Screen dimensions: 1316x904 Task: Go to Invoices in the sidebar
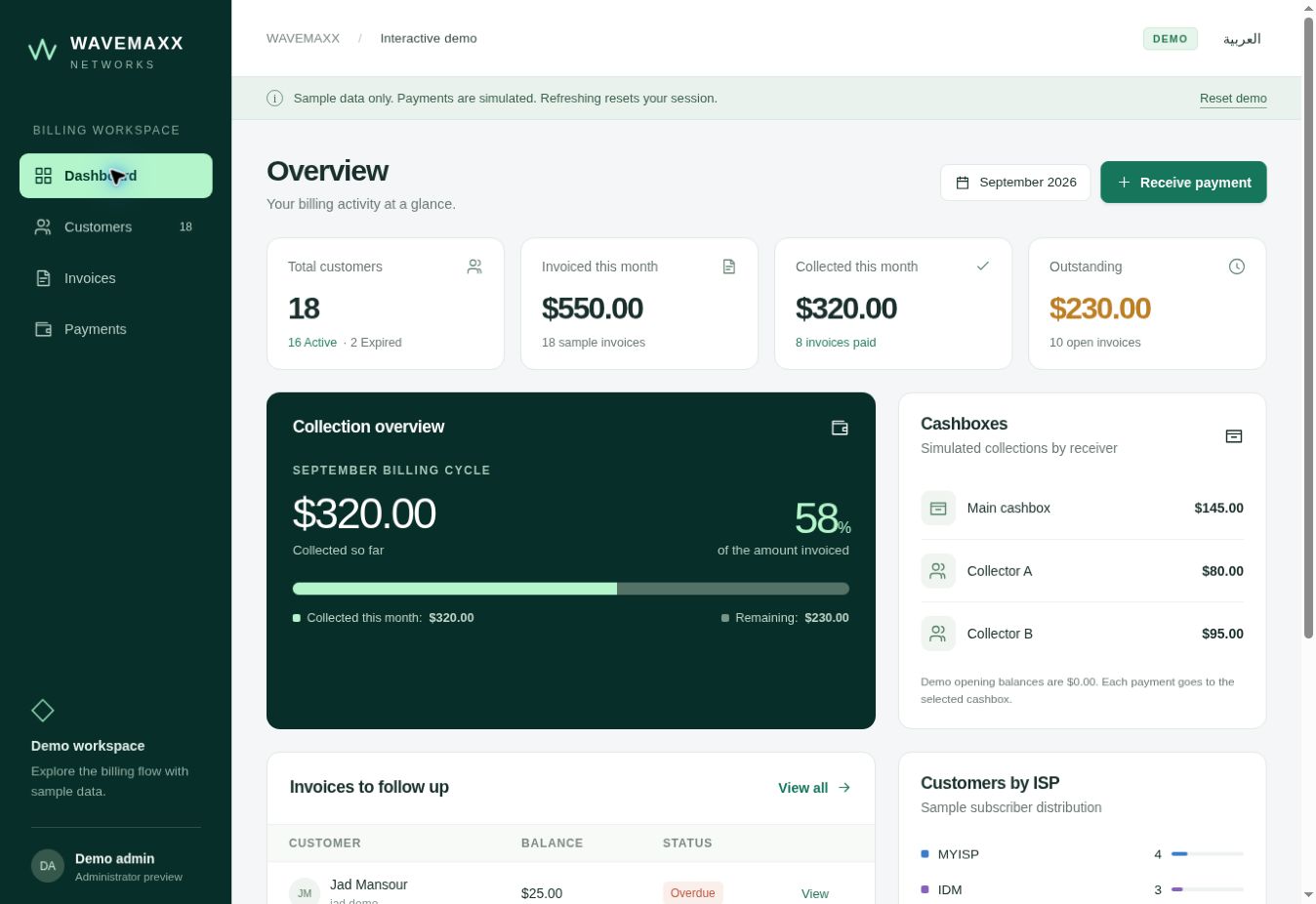116,278
